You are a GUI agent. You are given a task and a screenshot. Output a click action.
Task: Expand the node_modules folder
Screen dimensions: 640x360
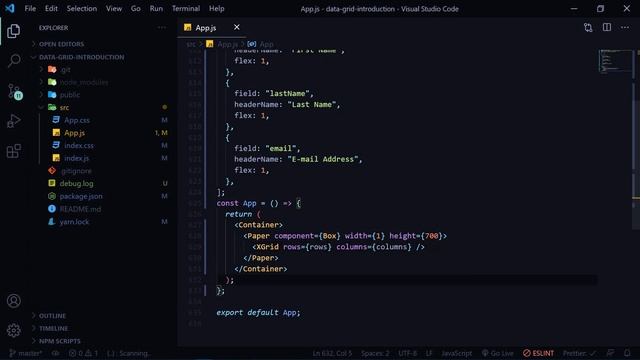[x=84, y=82]
